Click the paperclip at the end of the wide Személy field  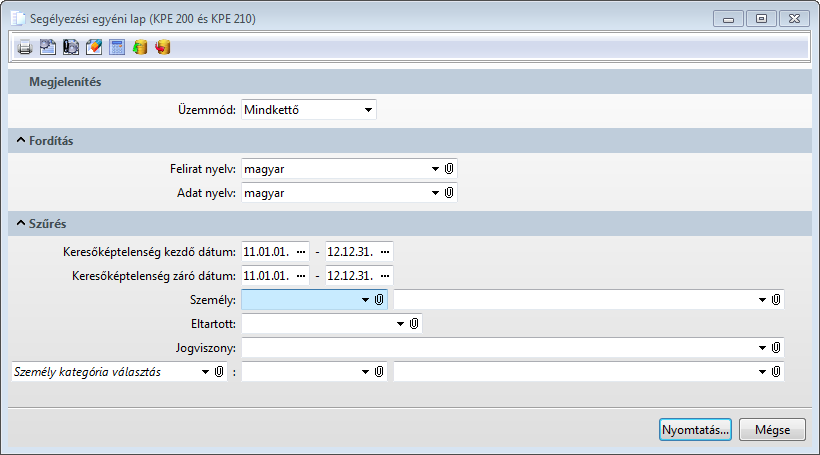(776, 300)
